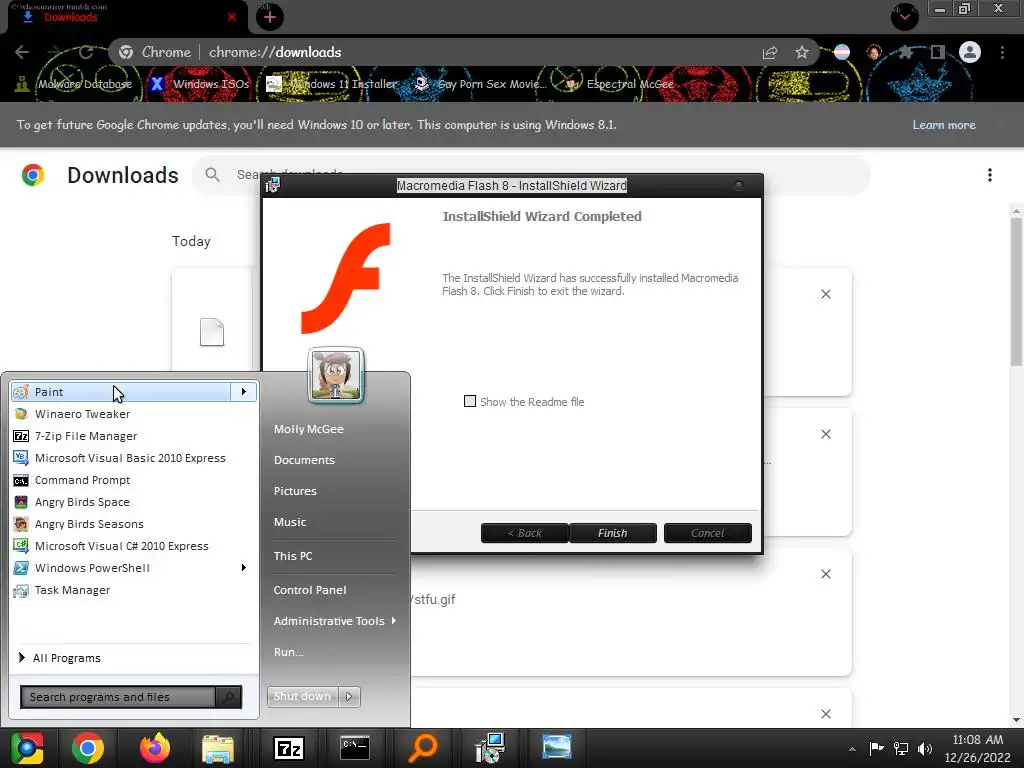The image size is (1024, 768).
Task: Open This PC from Start menu
Action: point(293,556)
